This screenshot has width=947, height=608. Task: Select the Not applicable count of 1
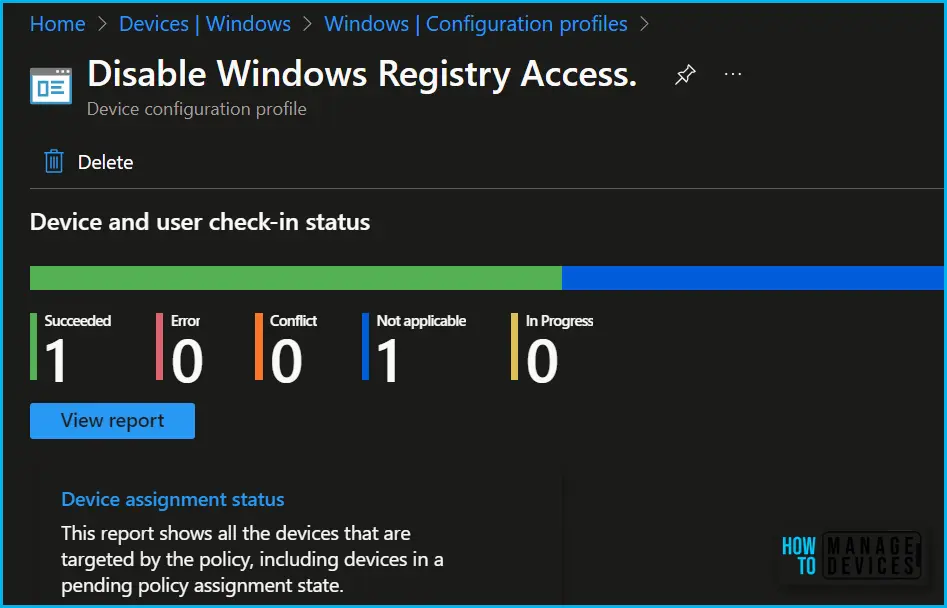(x=388, y=361)
